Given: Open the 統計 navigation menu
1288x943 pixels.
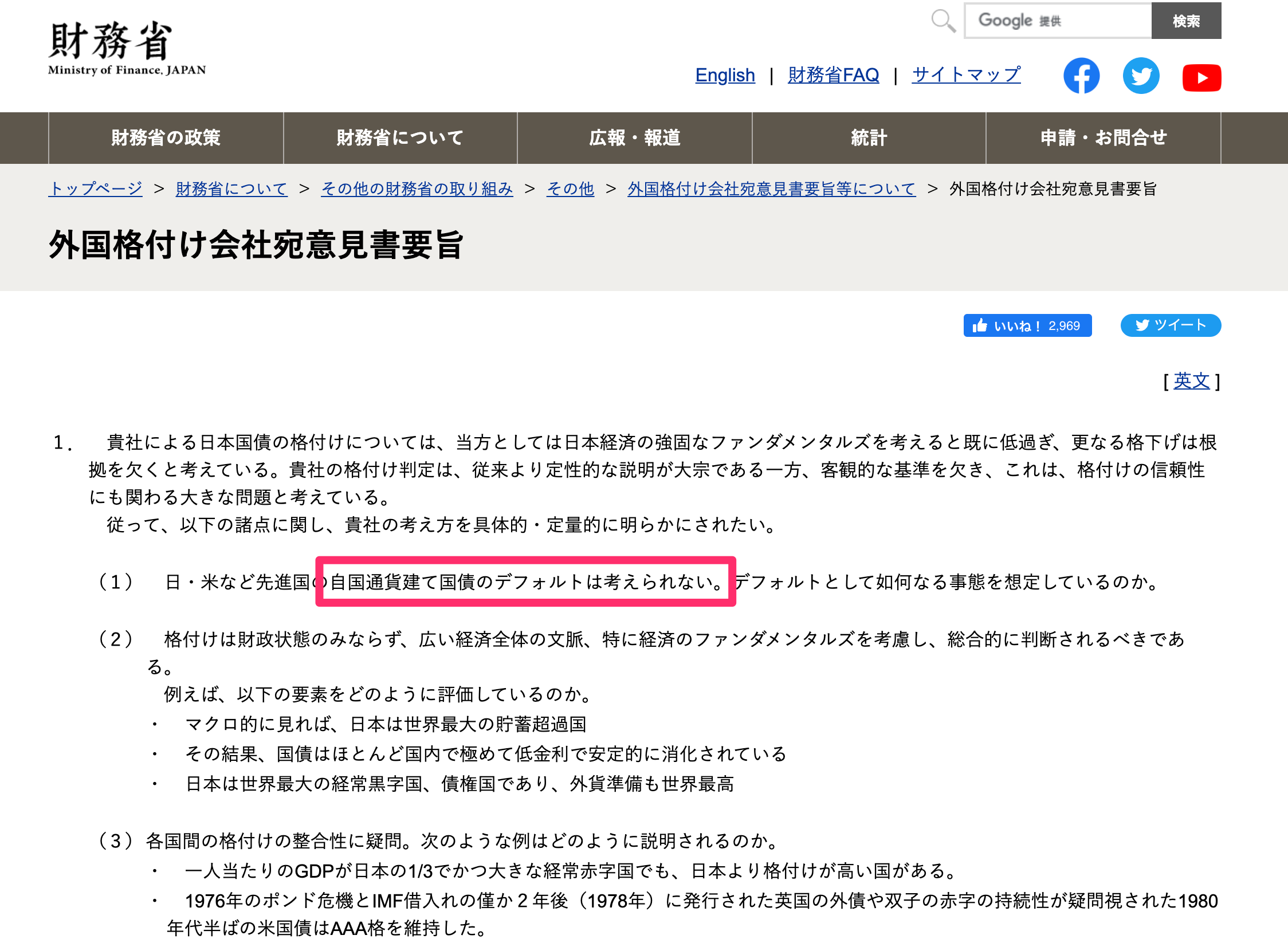Looking at the screenshot, I should [869, 138].
